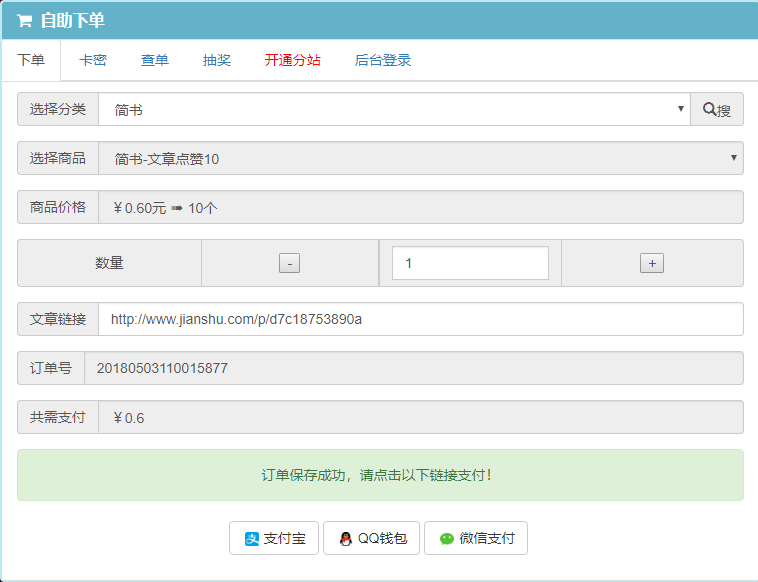
Task: Click the 文章链接 URL input field
Action: click(x=421, y=319)
